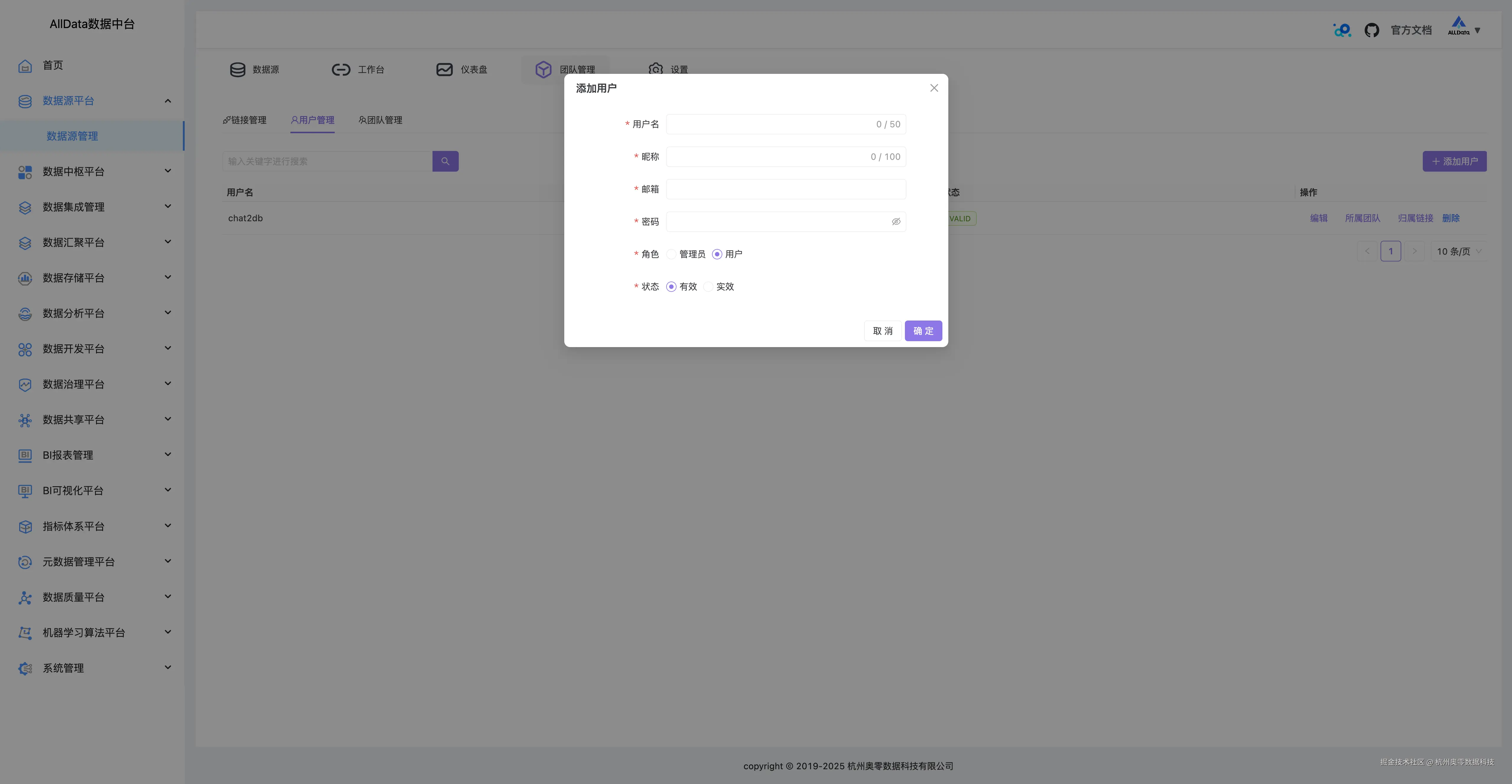The width and height of the screenshot is (1512, 784).
Task: Select the 首页 home icon in sidebar
Action: coord(25,65)
